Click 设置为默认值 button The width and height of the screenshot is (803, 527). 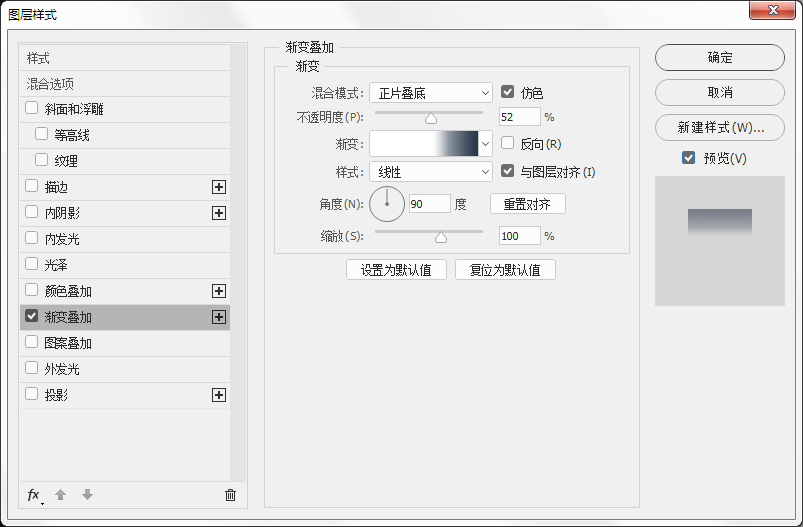pyautogui.click(x=396, y=270)
